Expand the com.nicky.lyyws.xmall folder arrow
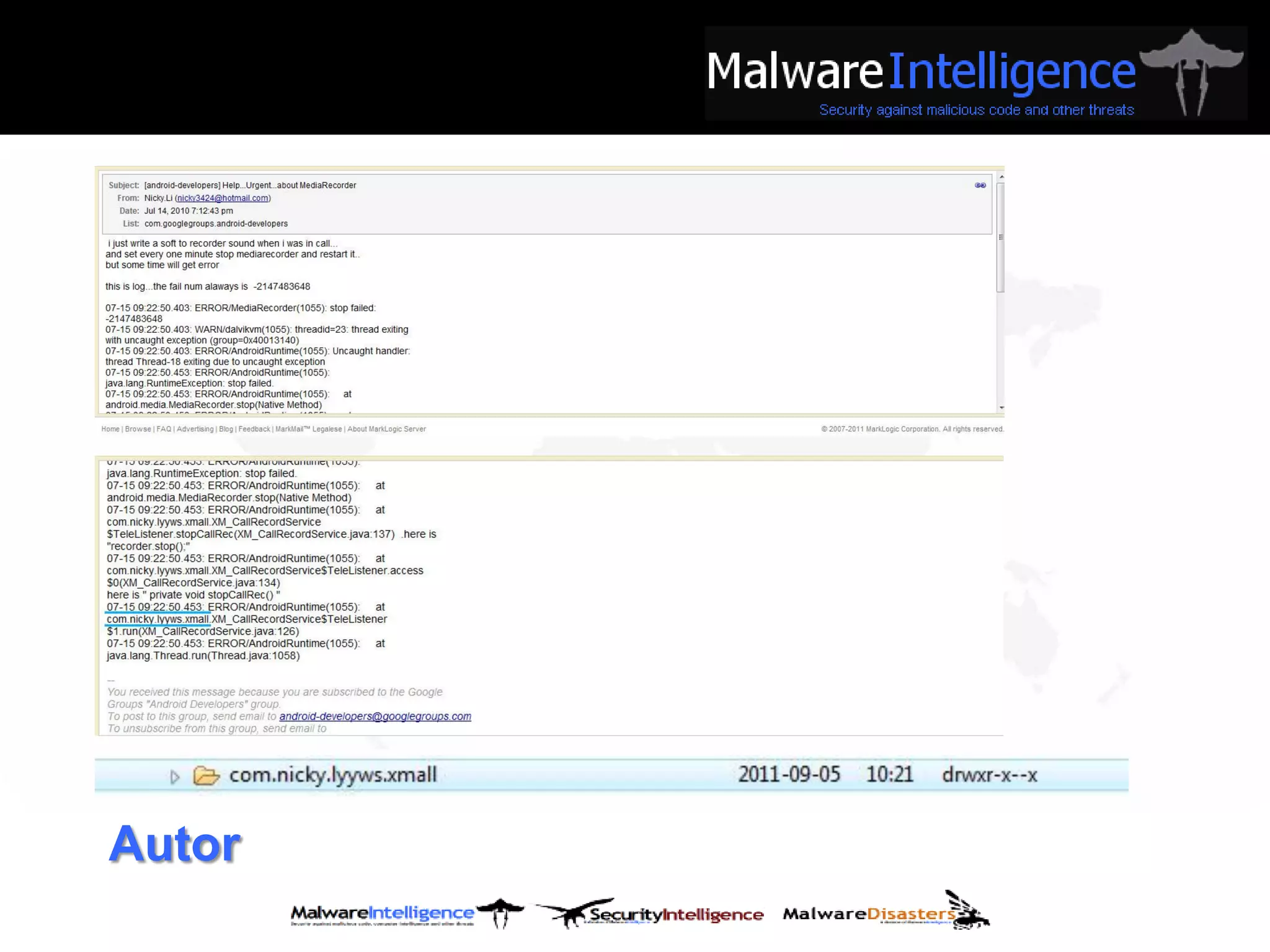Screen dimensions: 1270x952 (x=175, y=776)
